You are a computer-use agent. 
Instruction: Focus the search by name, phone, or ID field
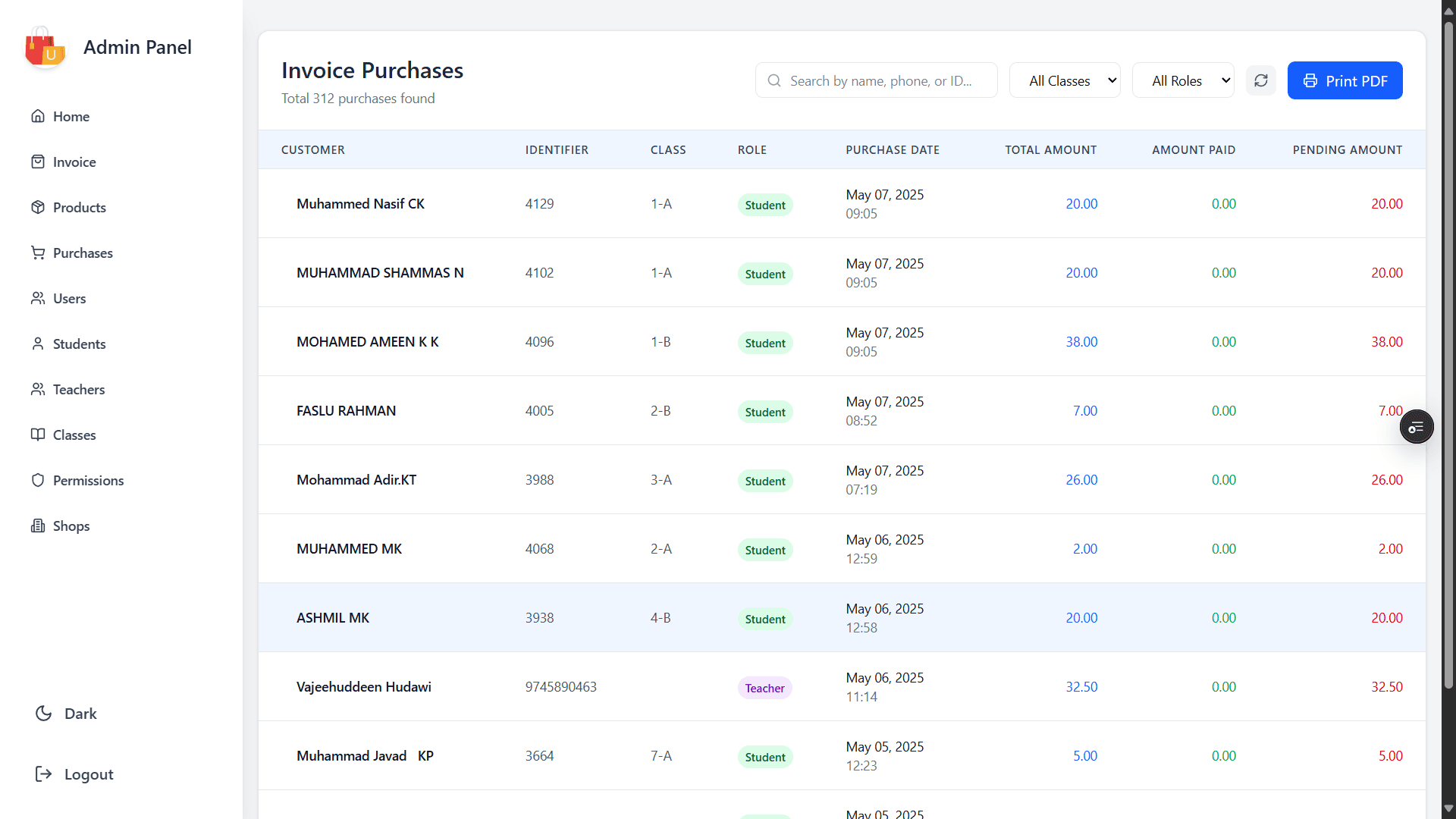[877, 80]
